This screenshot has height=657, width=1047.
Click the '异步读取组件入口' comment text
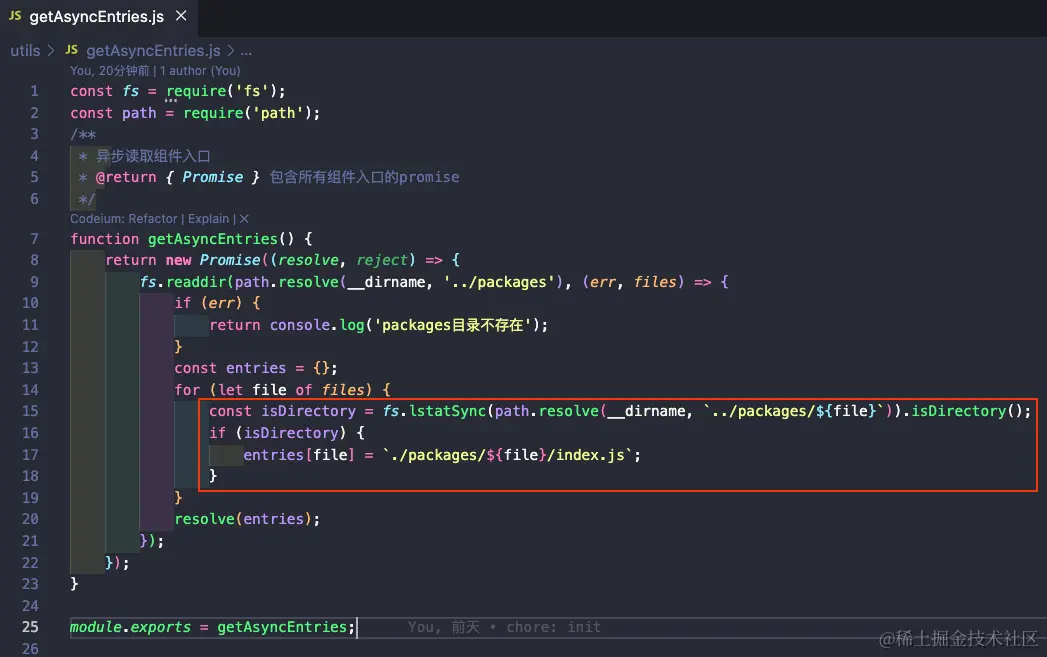(x=154, y=156)
